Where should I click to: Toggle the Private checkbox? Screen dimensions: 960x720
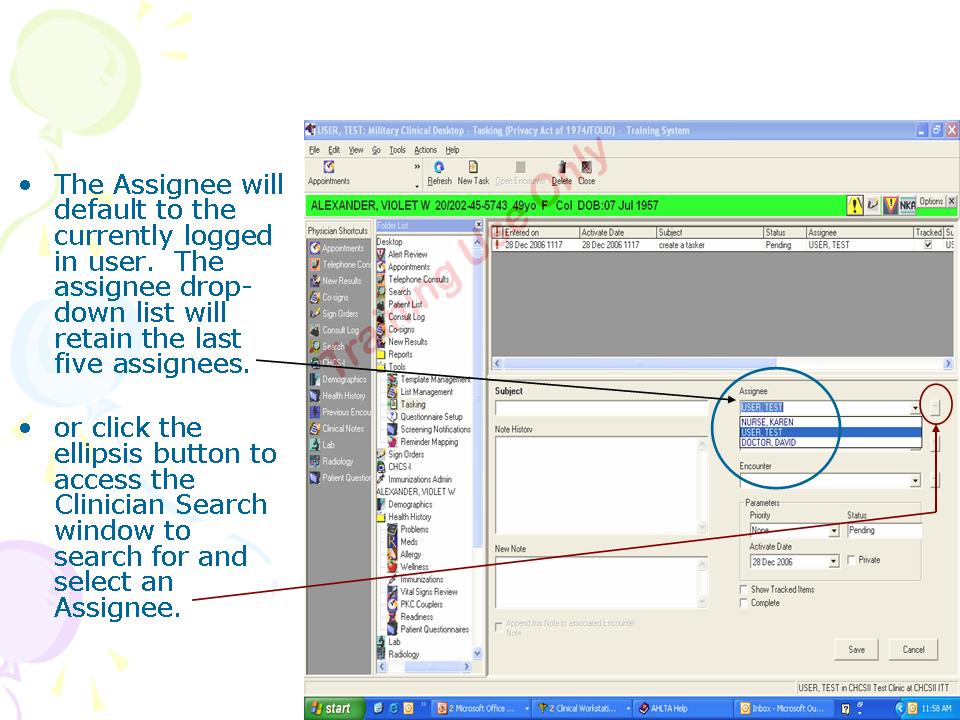coord(851,560)
